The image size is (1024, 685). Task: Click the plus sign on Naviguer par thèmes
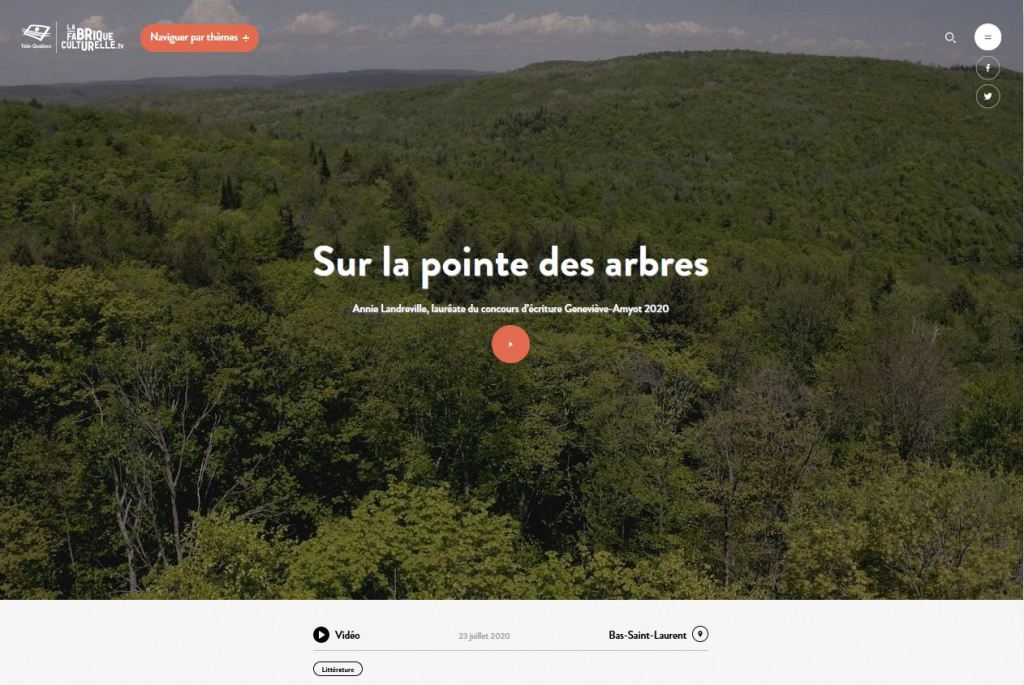click(x=246, y=39)
